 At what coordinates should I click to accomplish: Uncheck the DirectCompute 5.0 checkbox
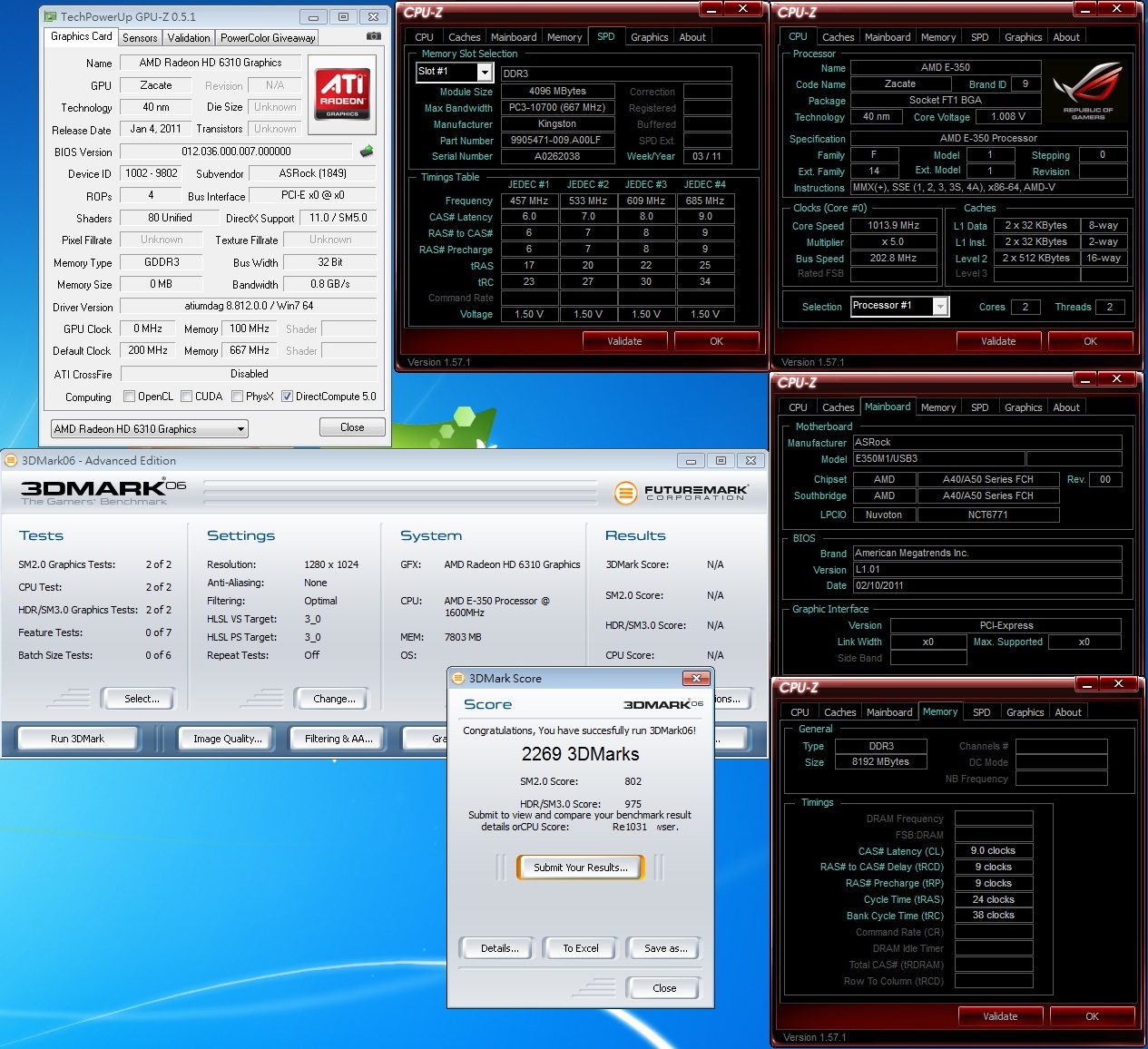point(287,397)
